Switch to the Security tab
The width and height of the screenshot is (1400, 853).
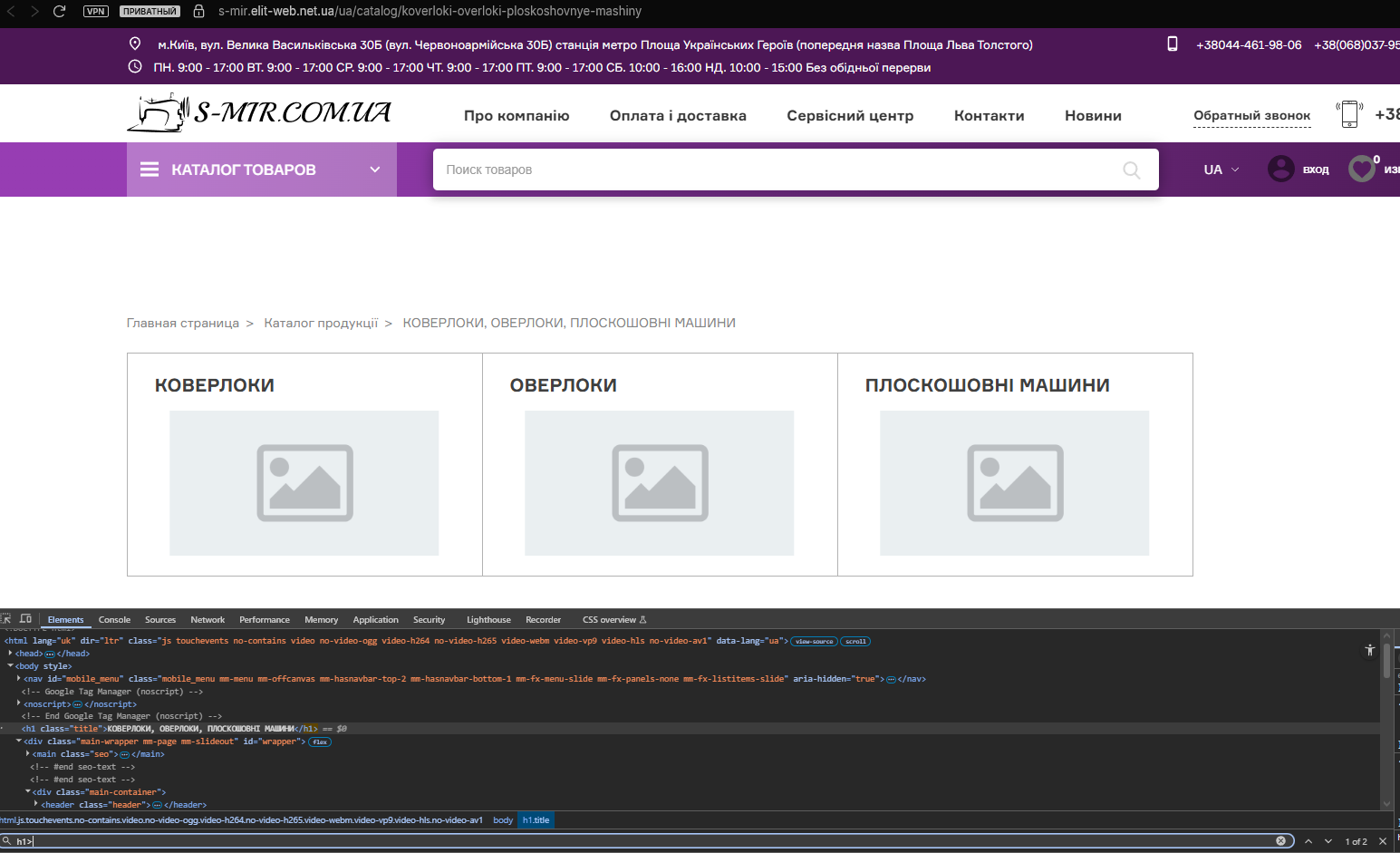430,620
